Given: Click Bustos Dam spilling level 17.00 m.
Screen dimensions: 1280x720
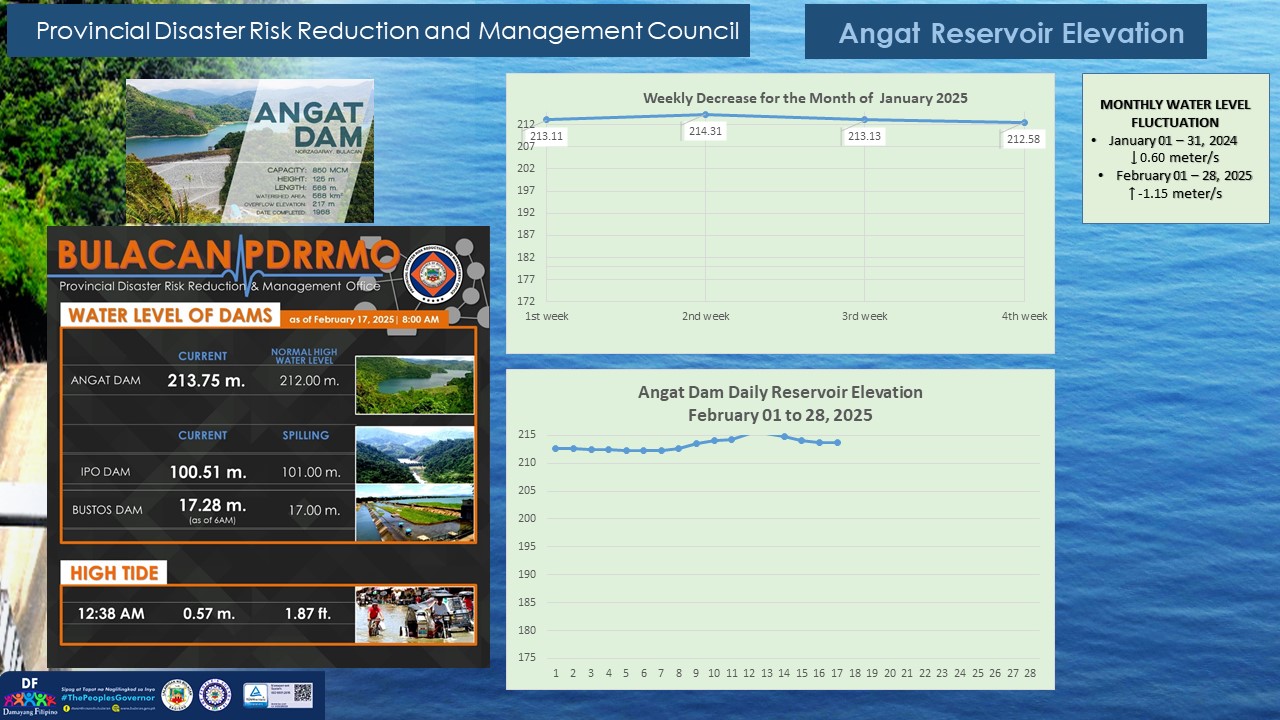Looking at the screenshot, I should pyautogui.click(x=314, y=510).
